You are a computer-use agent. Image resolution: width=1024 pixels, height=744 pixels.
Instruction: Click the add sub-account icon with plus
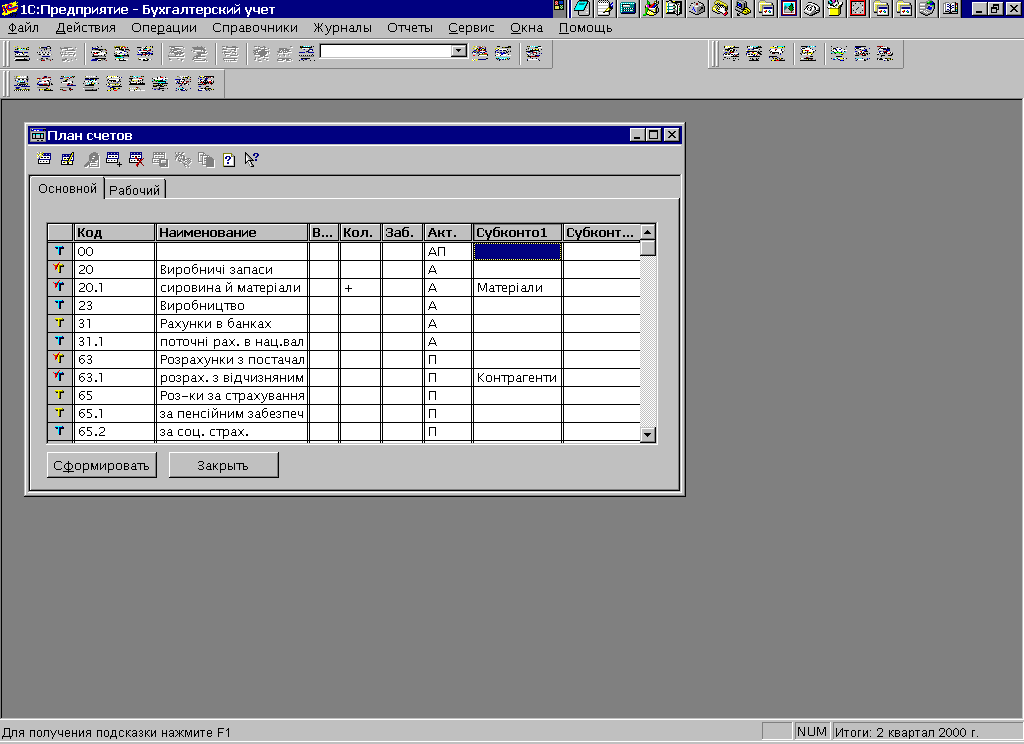tap(113, 159)
